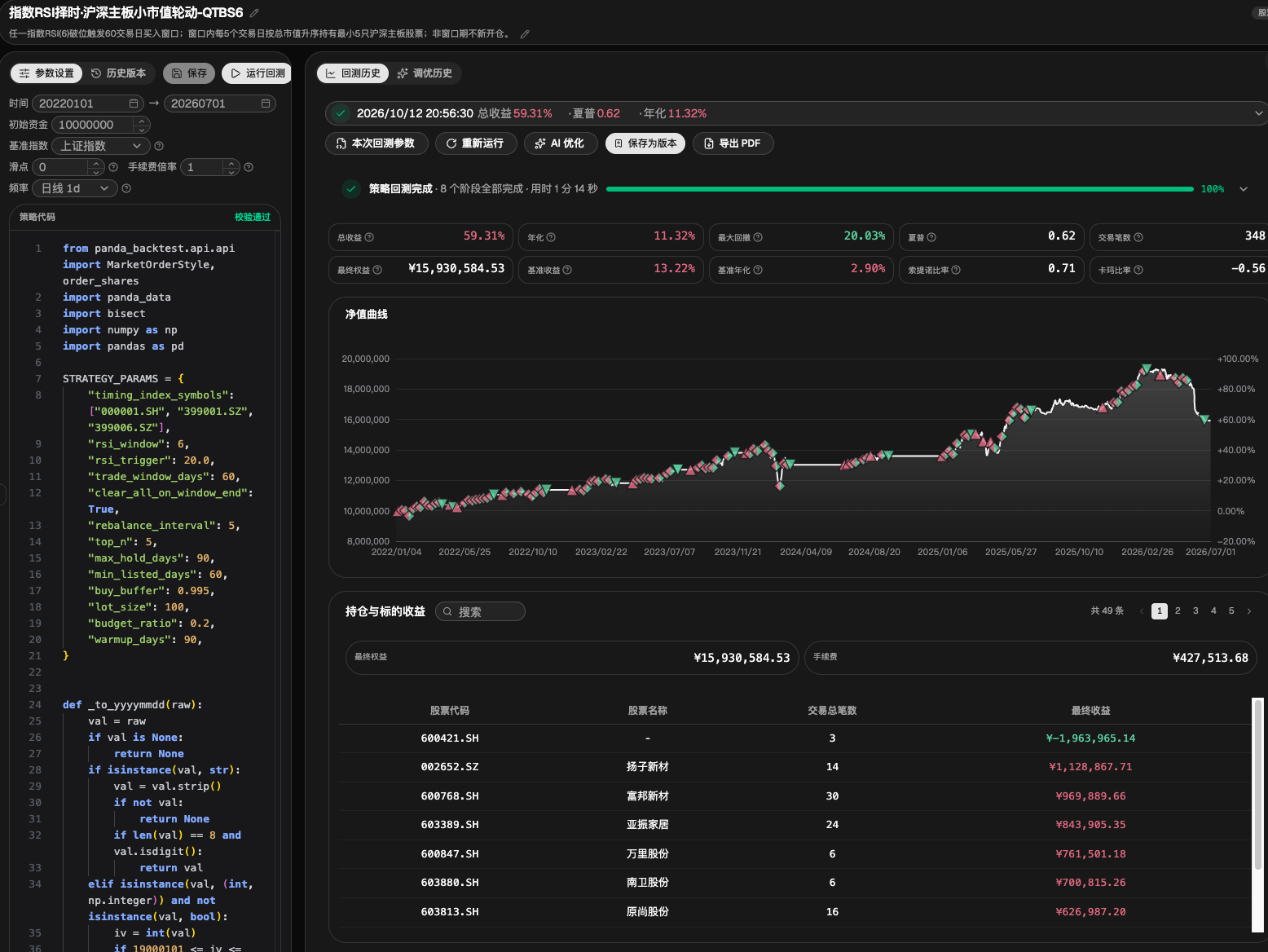Open calendar icon for start date 20220101

[134, 104]
